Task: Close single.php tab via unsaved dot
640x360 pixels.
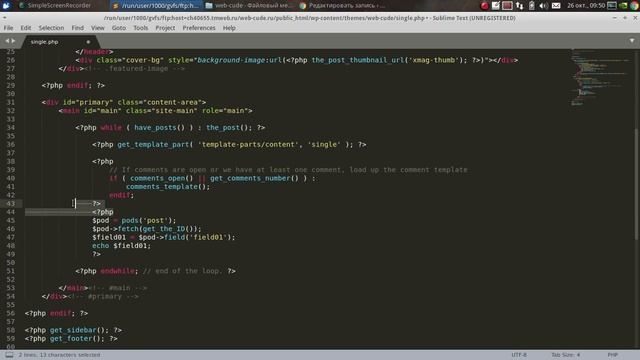Action: pyautogui.click(x=88, y=42)
